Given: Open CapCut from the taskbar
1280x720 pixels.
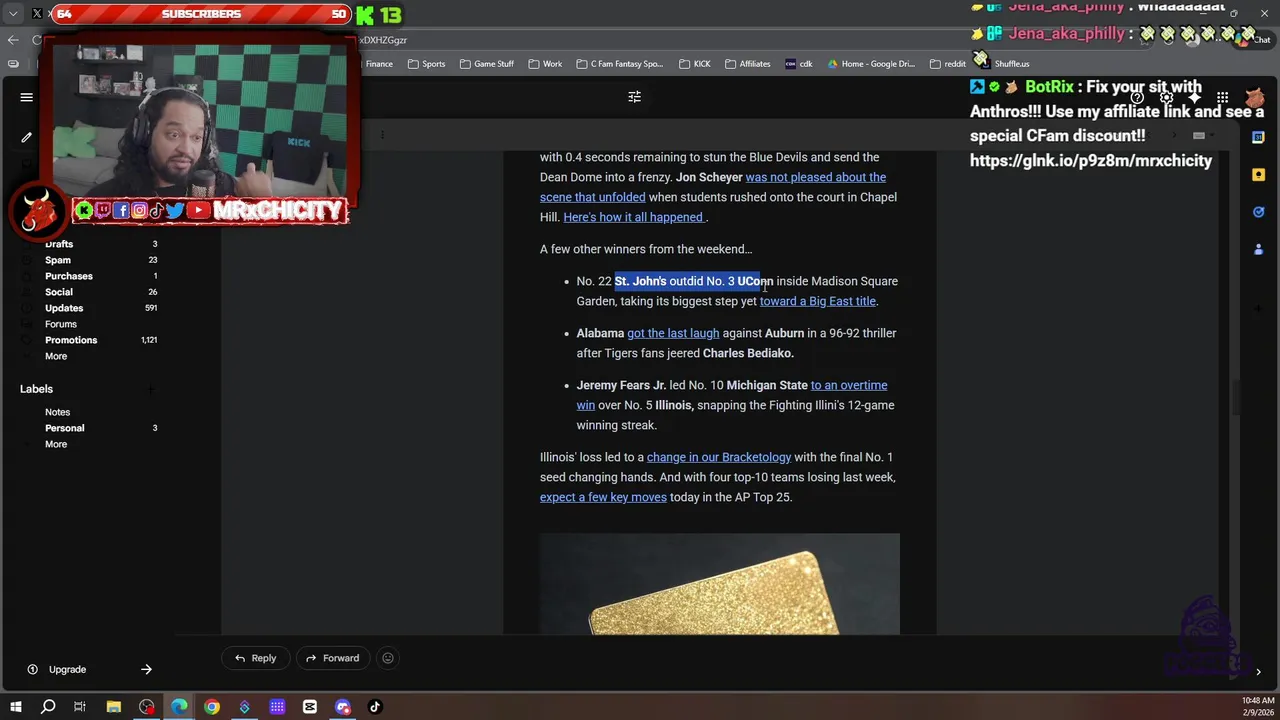Looking at the screenshot, I should pyautogui.click(x=310, y=707).
